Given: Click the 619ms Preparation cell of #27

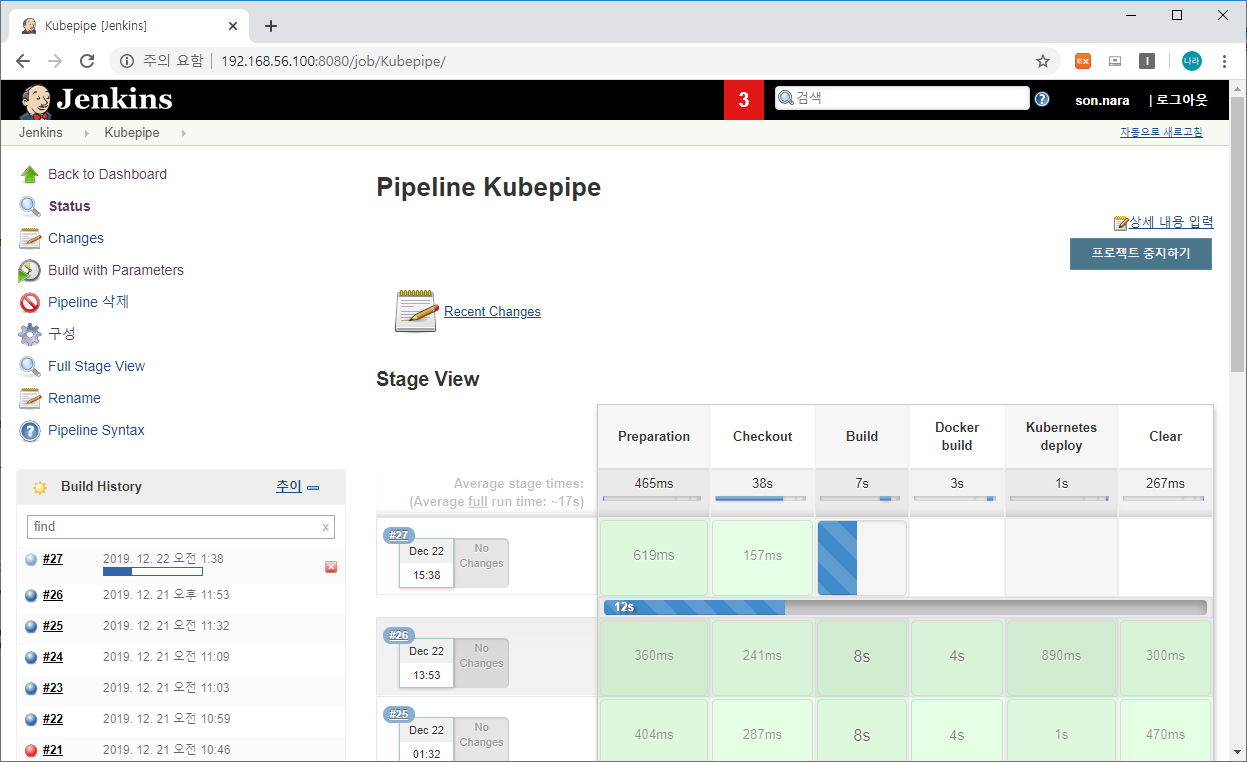Looking at the screenshot, I should 654,557.
